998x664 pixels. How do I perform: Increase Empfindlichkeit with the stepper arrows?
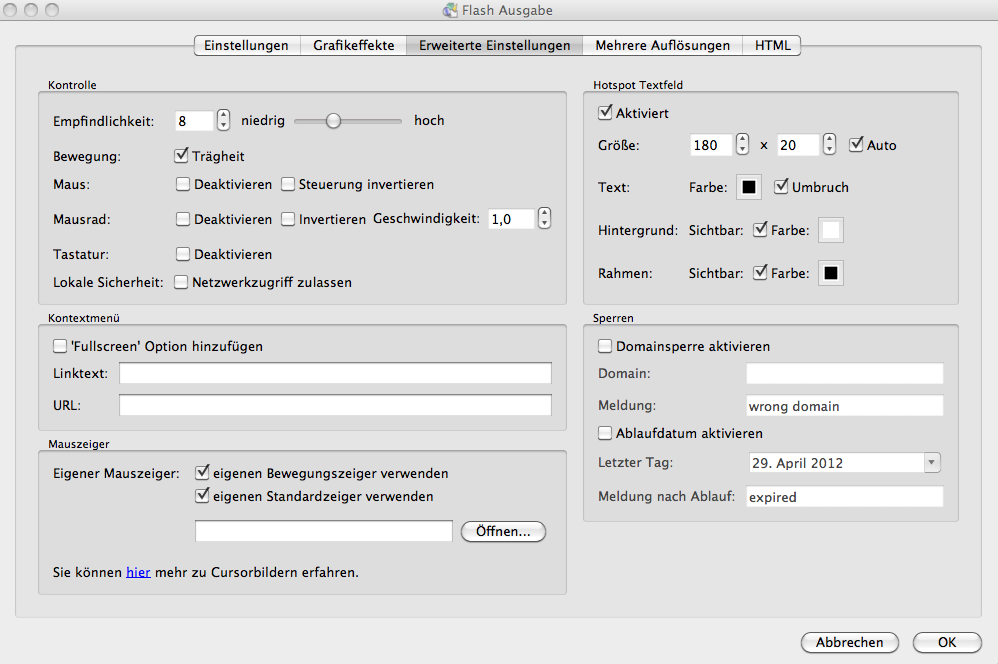click(223, 115)
